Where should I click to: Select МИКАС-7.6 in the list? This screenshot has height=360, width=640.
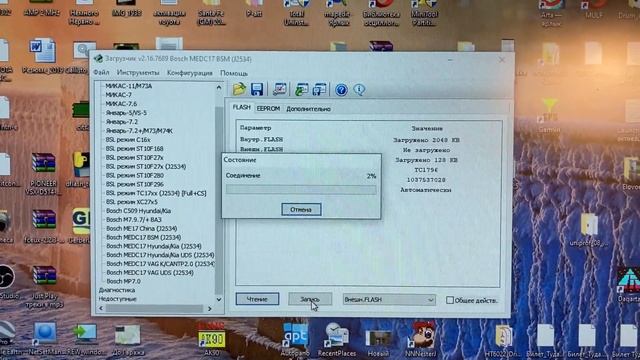point(121,104)
